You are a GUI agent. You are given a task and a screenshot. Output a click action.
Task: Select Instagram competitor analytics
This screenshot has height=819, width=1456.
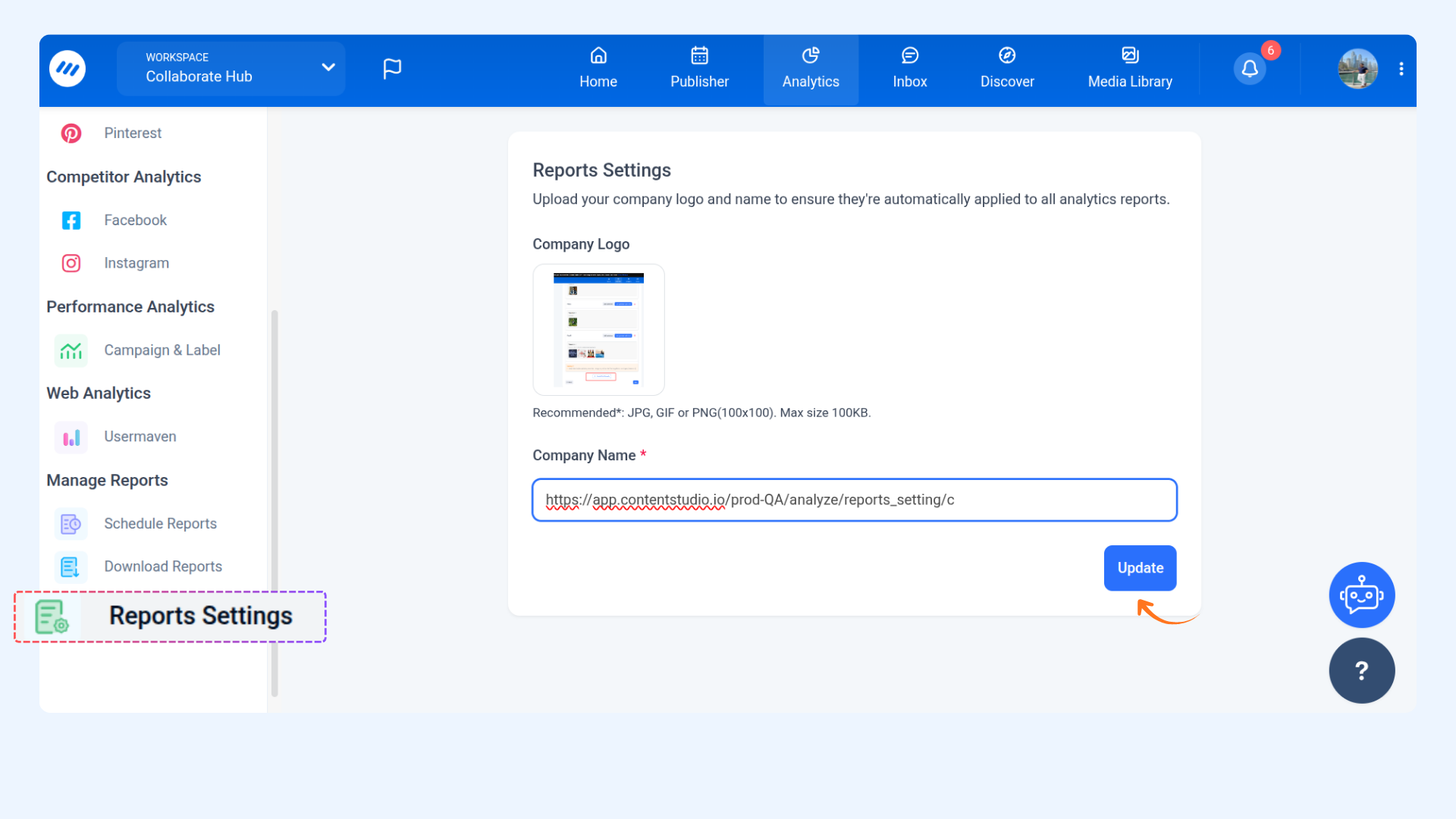pyautogui.click(x=136, y=263)
